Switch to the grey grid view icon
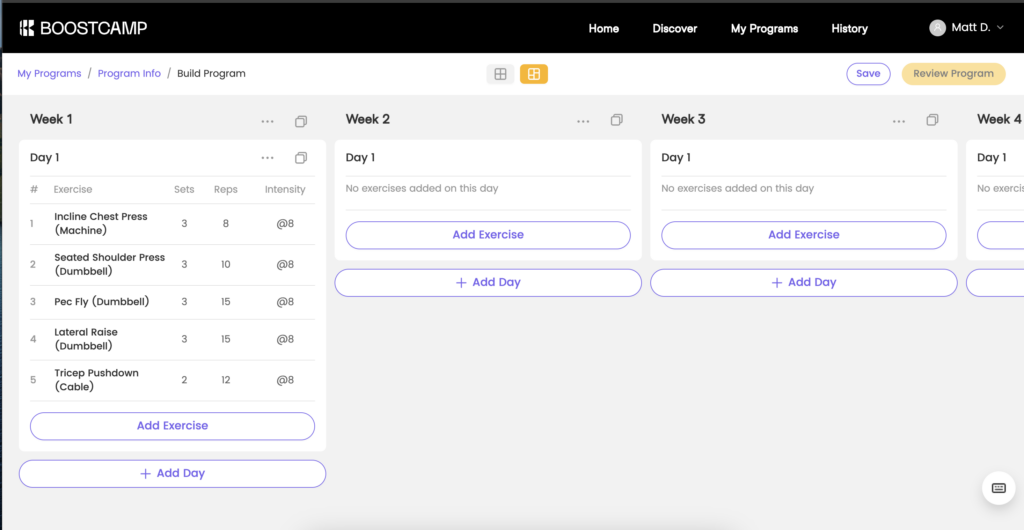1024x530 pixels. coord(500,74)
